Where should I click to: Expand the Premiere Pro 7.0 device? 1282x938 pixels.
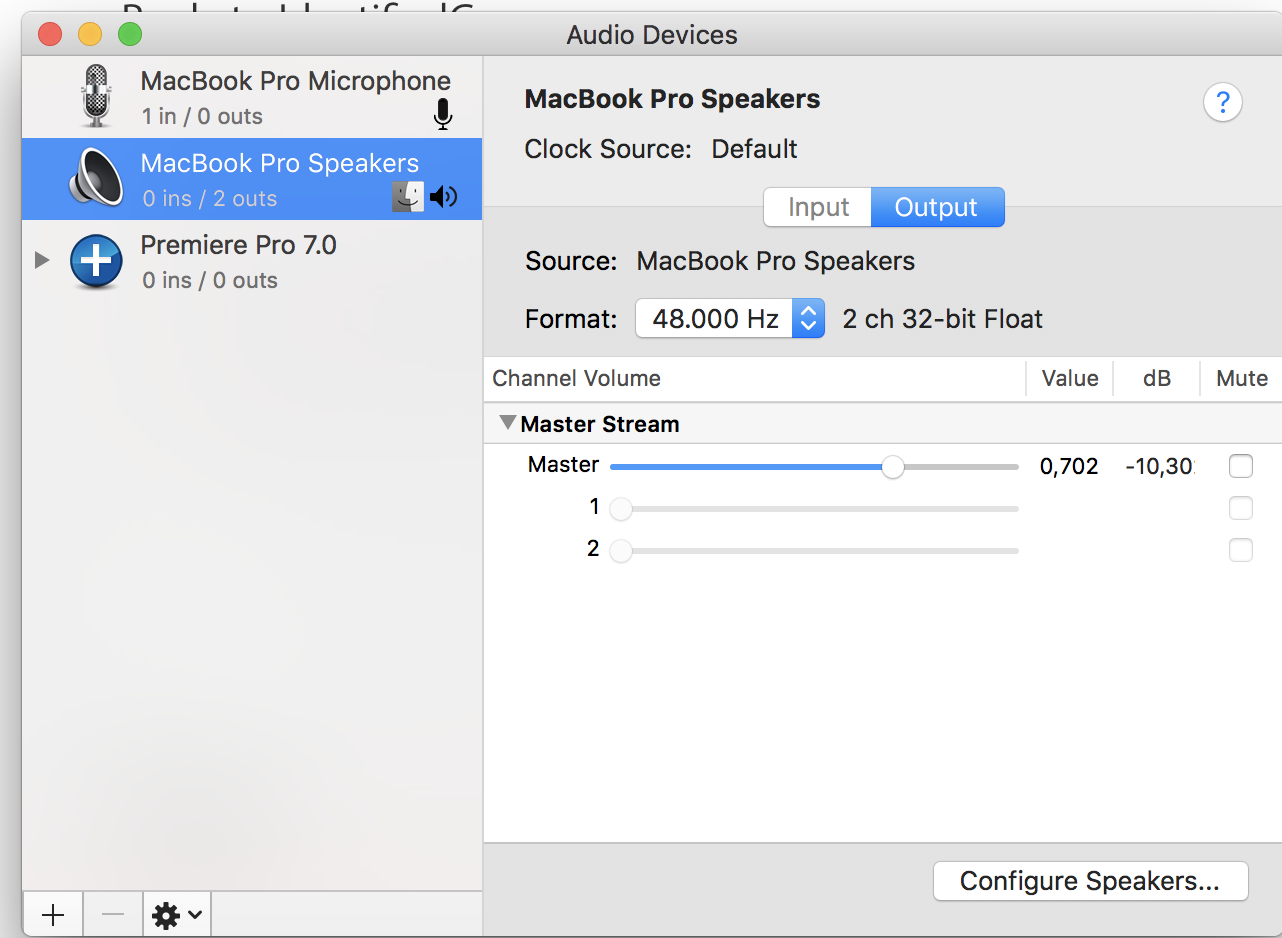41,260
